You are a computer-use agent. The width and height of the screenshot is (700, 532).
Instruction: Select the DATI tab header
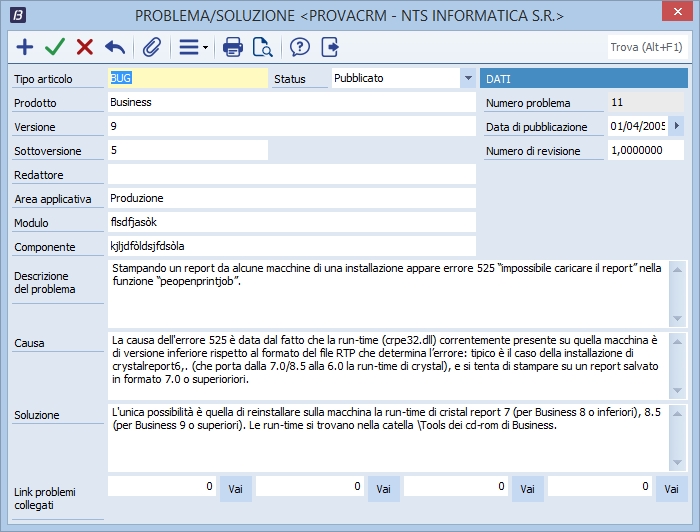(584, 79)
